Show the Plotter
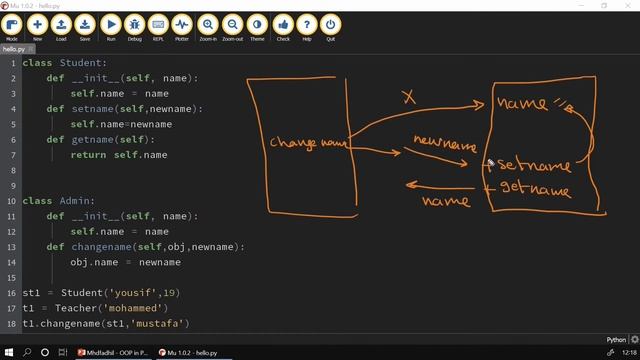This screenshot has width=640, height=360. tap(182, 28)
